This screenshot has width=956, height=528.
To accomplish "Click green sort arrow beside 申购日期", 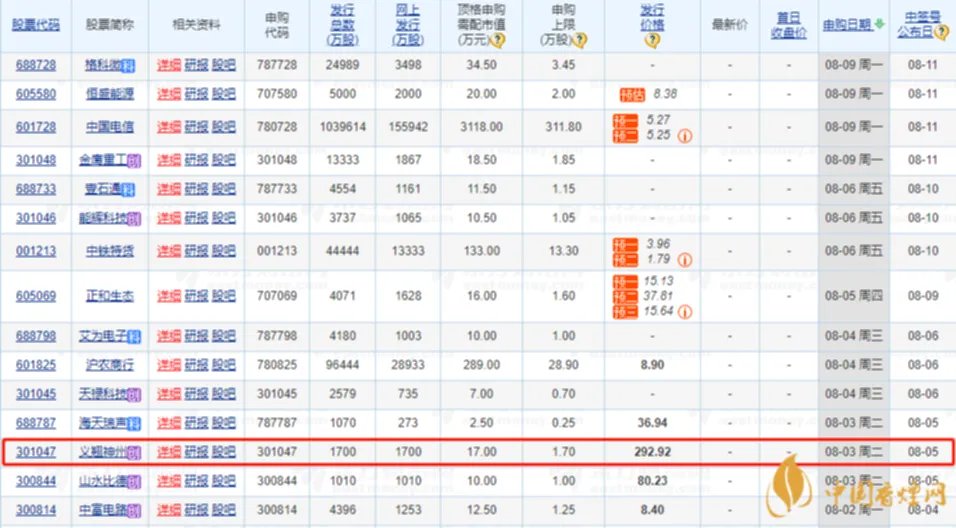I will pos(879,24).
